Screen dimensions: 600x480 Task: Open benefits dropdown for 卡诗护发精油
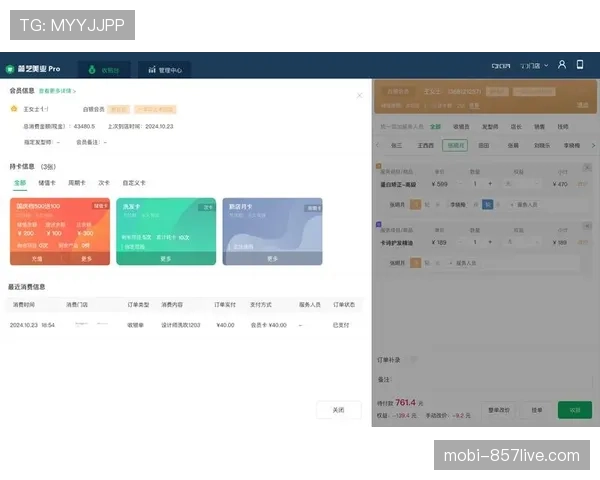(x=522, y=242)
